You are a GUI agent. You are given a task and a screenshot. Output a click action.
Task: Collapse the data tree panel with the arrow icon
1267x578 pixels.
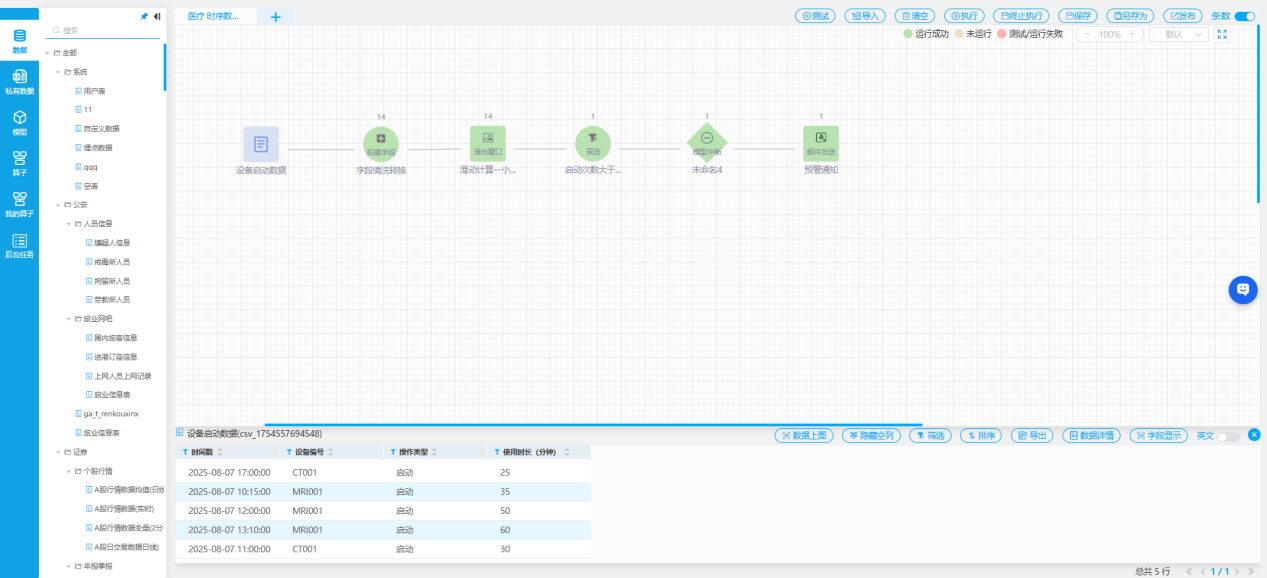coord(157,17)
